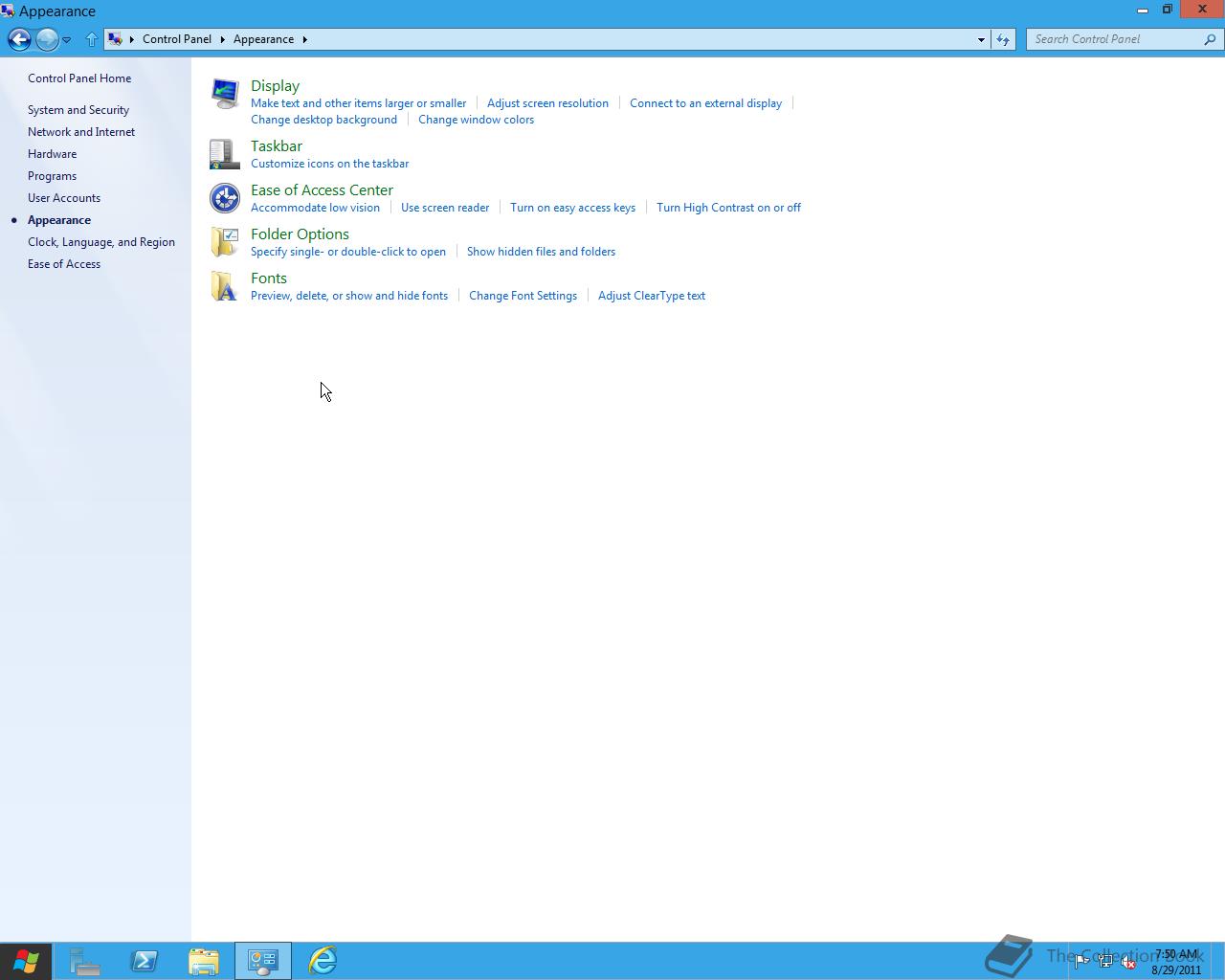Expand root chevron before Control Panel breadcrumb
This screenshot has height=980, width=1225.
[132, 39]
